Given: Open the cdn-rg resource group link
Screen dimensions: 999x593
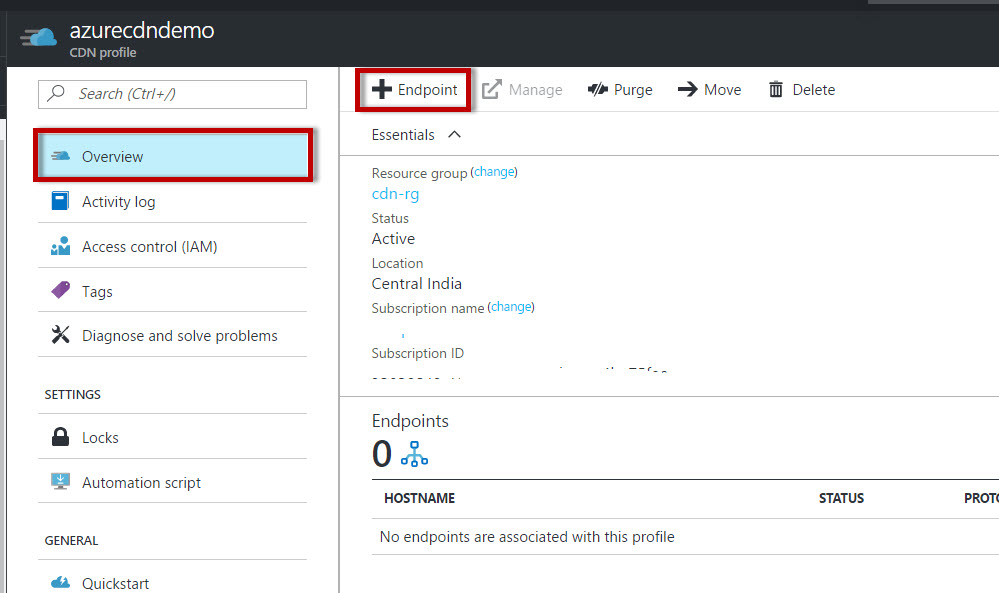Looking at the screenshot, I should point(396,194).
